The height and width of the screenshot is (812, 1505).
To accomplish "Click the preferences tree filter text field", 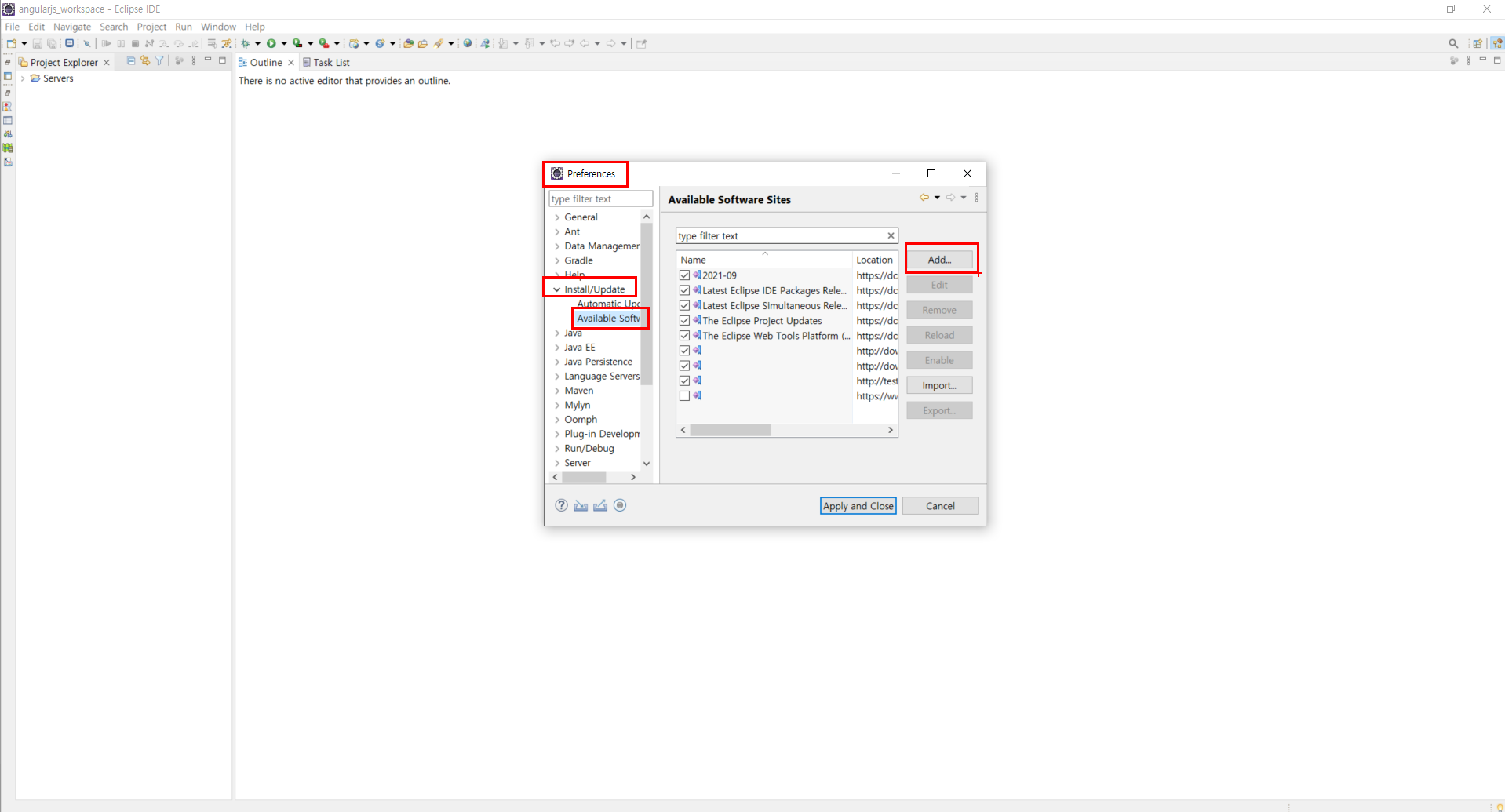I will 600,198.
